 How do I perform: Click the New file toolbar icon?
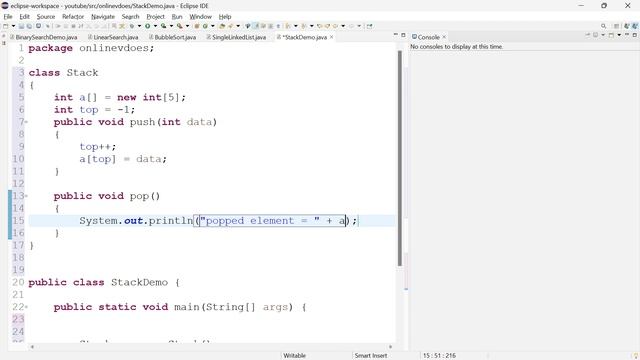(5, 26)
